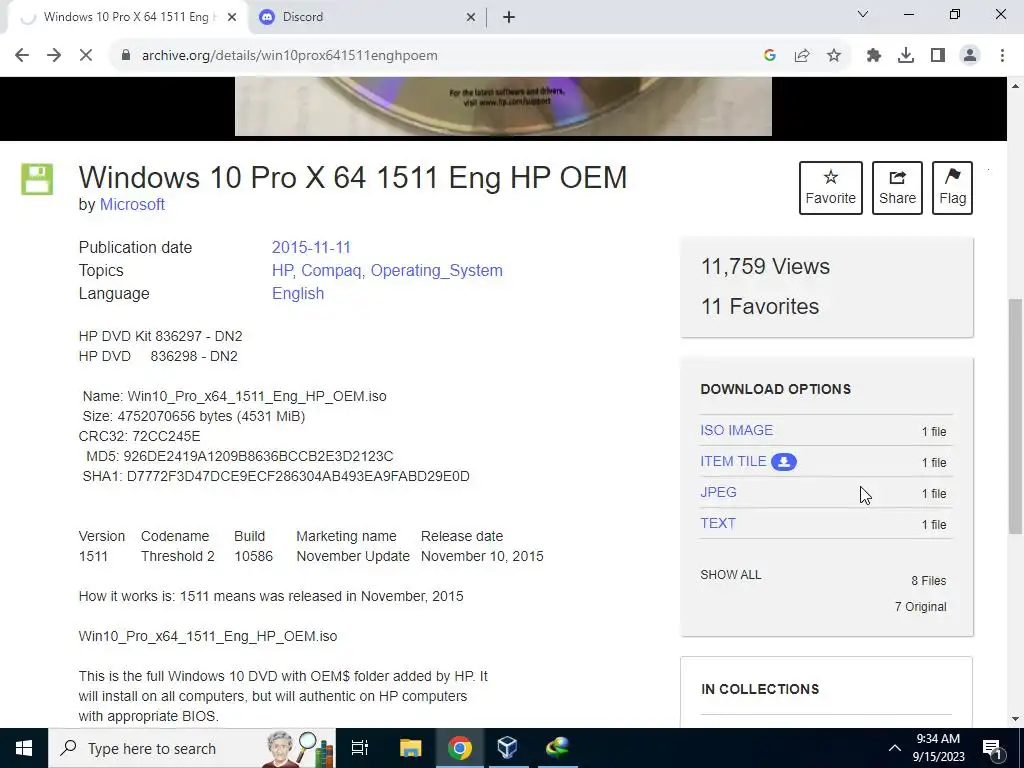Open the Chrome extensions puzzle icon
The image size is (1024, 768).
point(874,56)
